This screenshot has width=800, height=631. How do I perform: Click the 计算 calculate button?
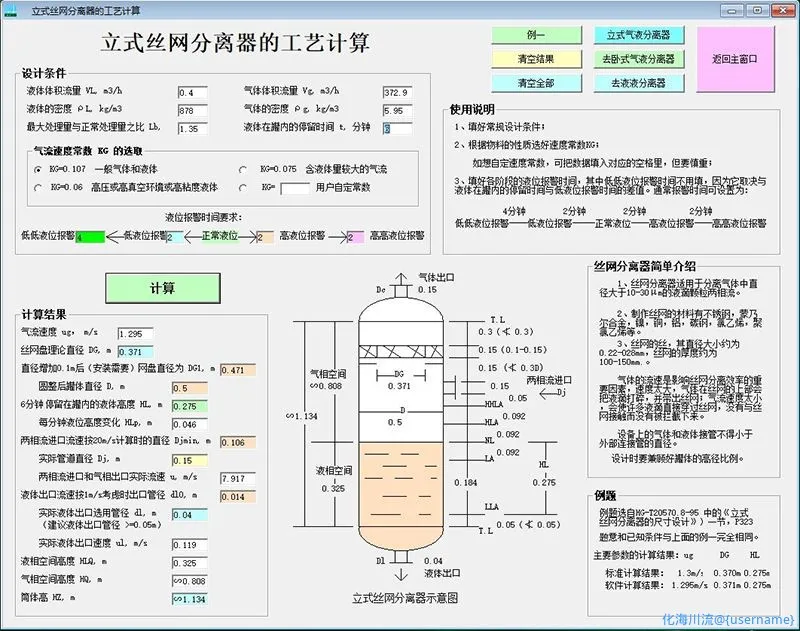(x=163, y=288)
